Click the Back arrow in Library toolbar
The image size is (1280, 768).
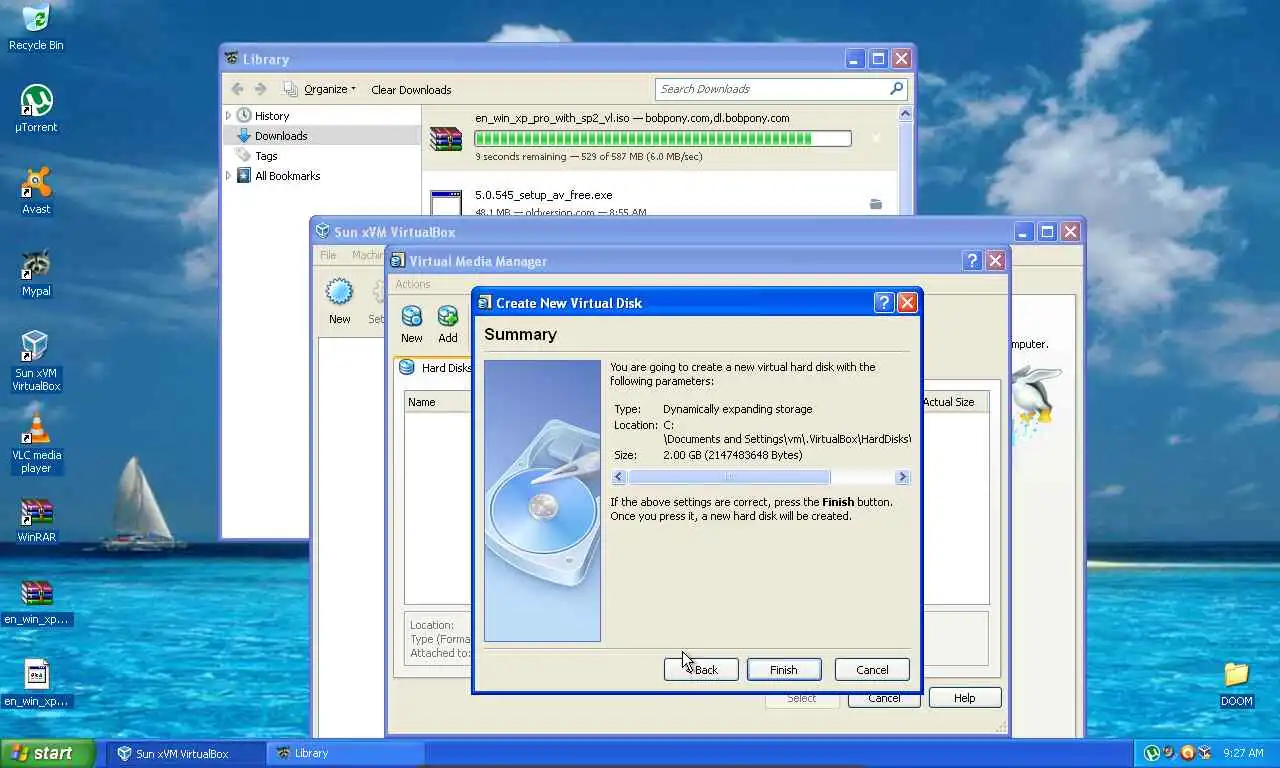point(237,89)
